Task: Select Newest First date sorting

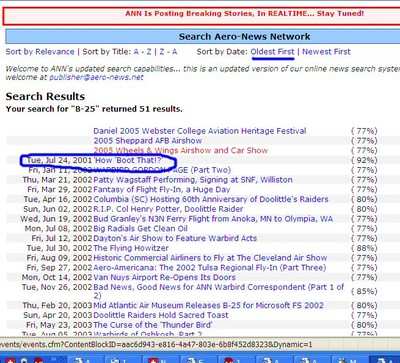Action: [x=326, y=52]
